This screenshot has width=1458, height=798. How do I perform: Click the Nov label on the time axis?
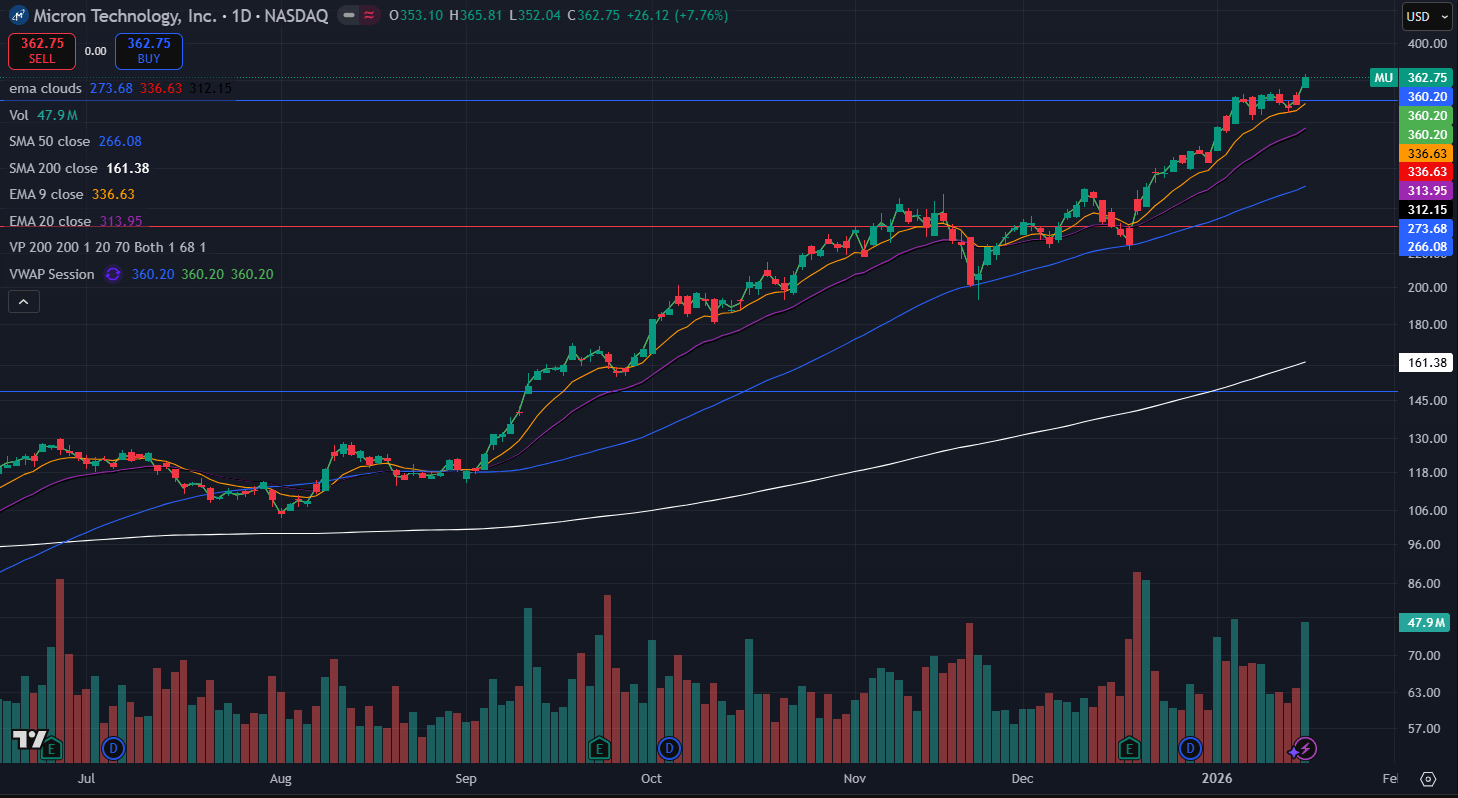[855, 778]
